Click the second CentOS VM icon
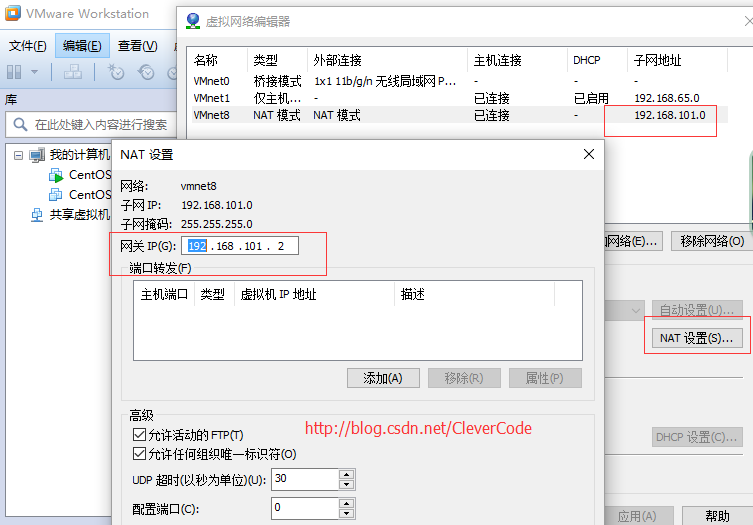This screenshot has width=753, height=525. tap(55, 195)
